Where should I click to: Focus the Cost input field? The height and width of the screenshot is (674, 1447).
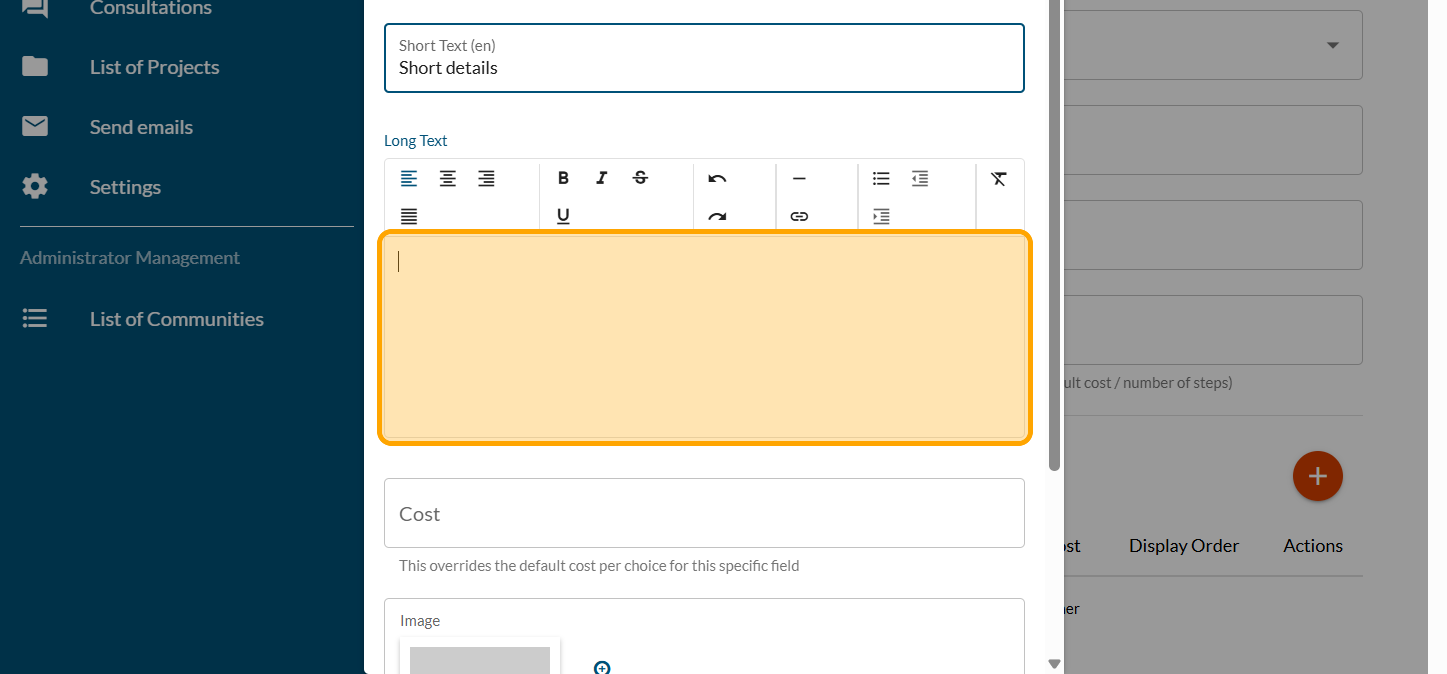704,513
